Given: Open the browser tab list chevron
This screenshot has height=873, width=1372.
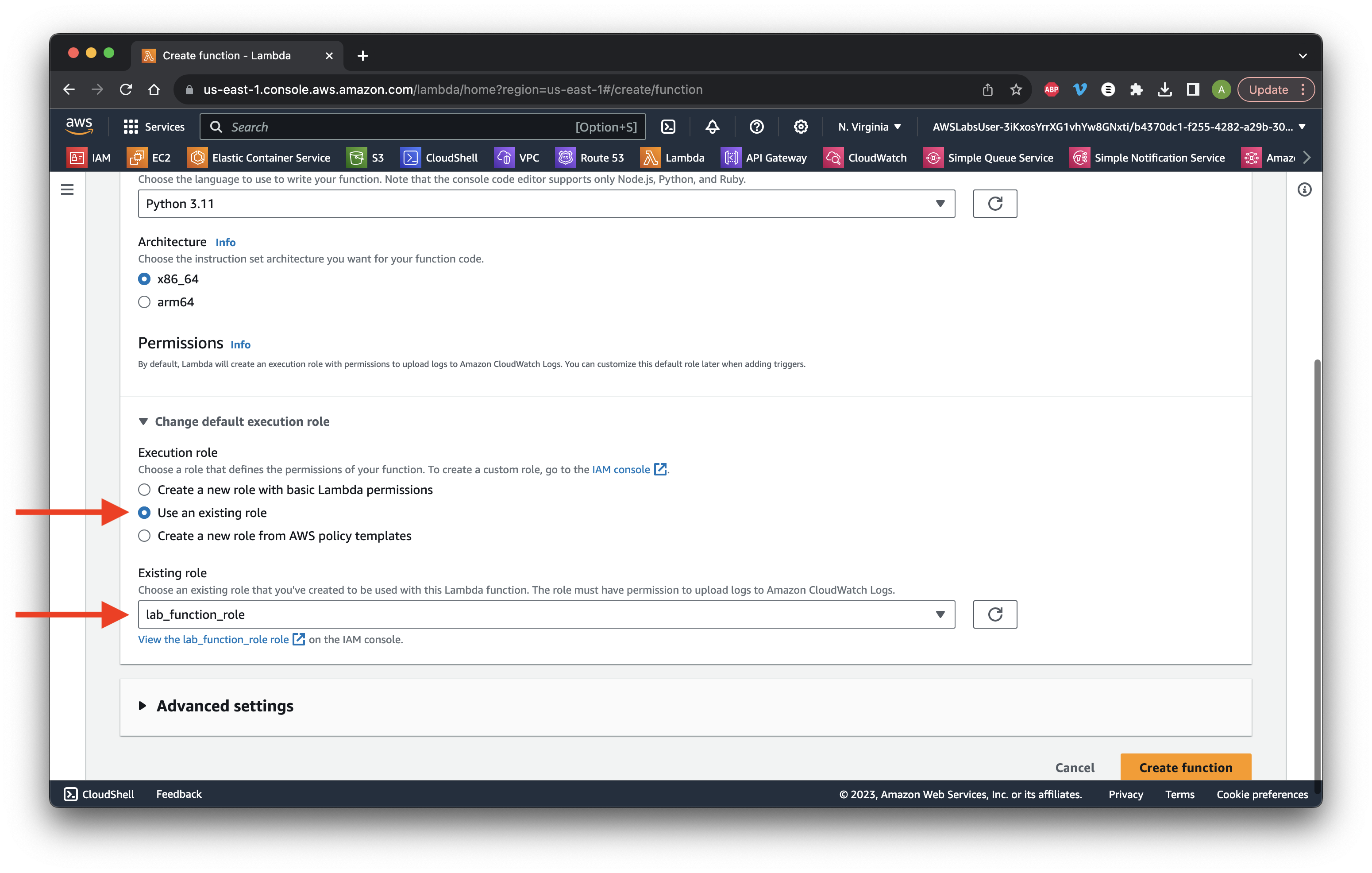Looking at the screenshot, I should (1303, 55).
